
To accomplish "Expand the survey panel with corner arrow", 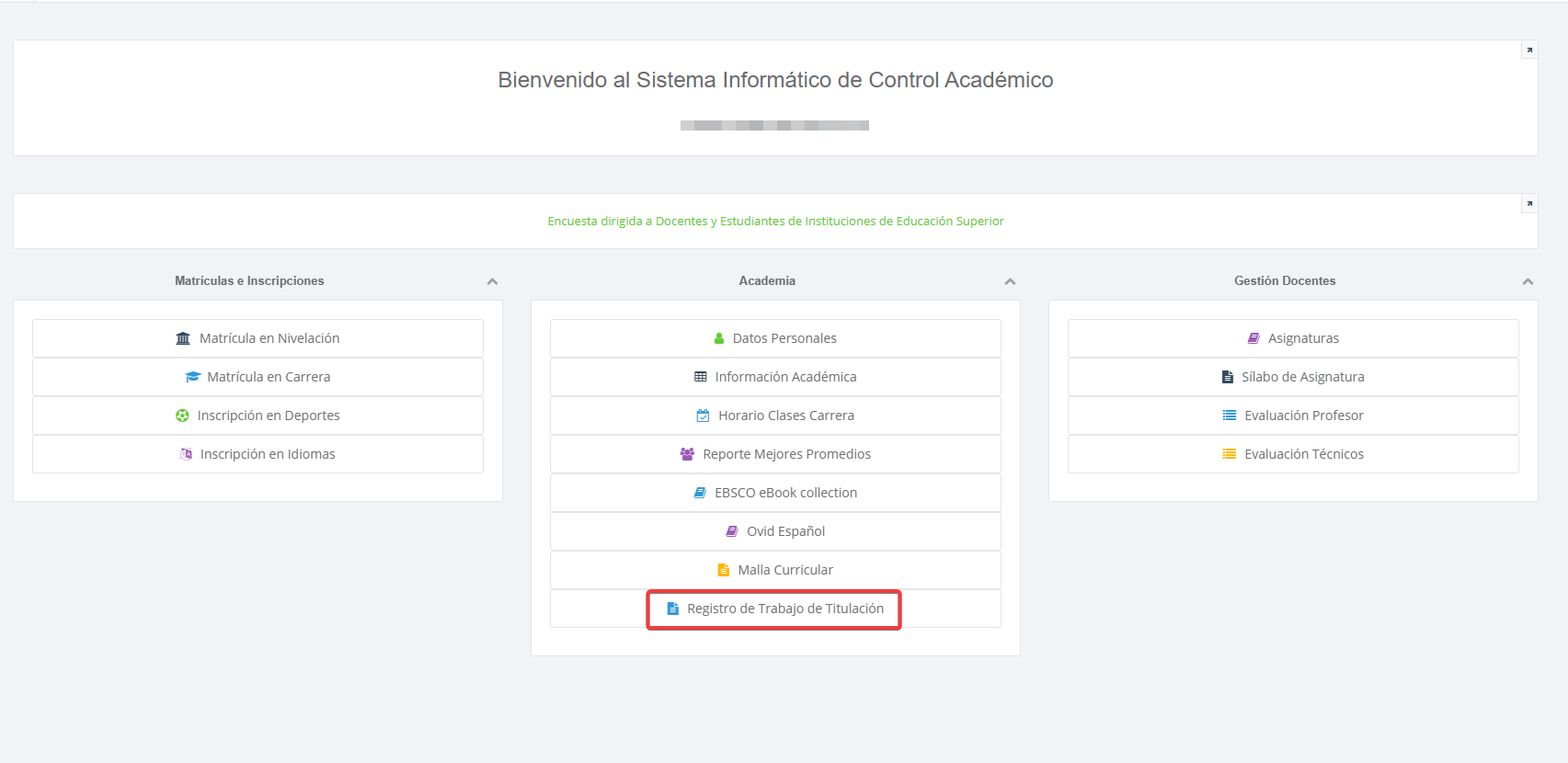I will (1529, 203).
